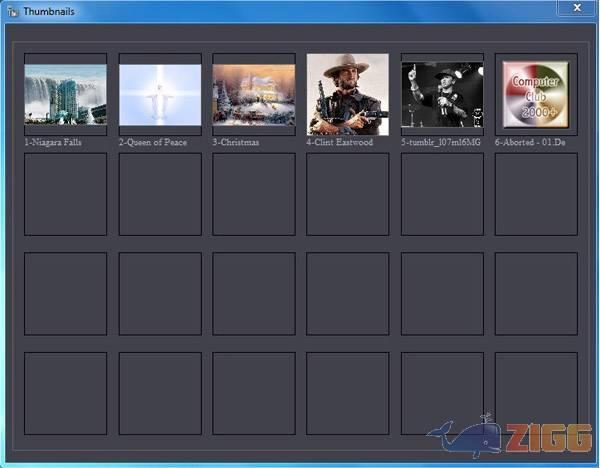Click the '1-Niagara Falls' caption text

coord(54,143)
